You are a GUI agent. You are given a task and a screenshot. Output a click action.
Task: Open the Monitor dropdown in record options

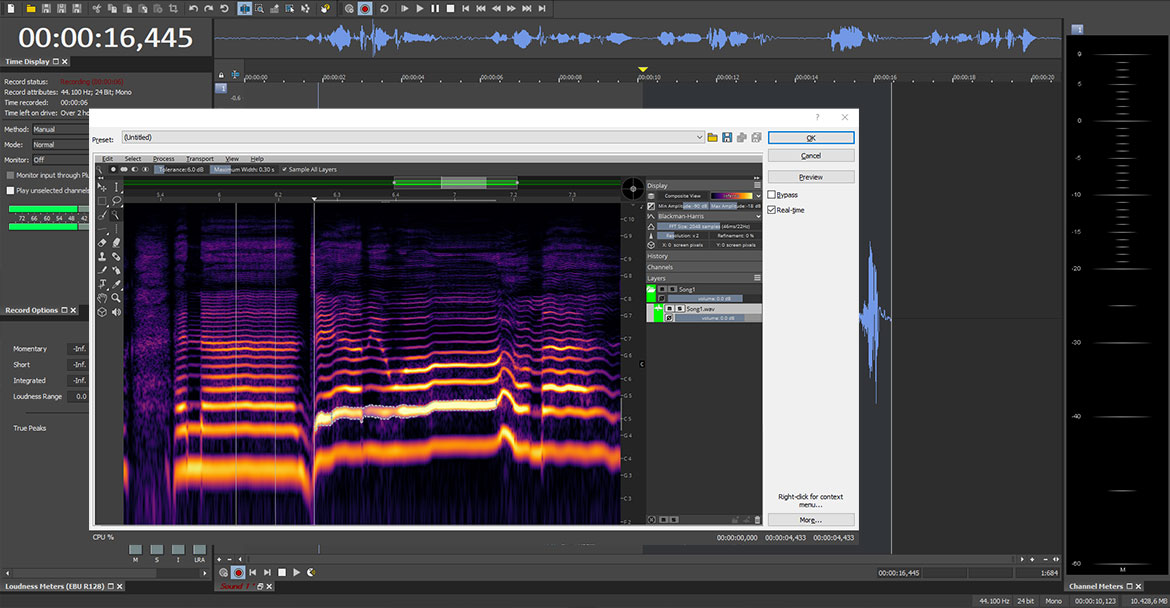coord(60,160)
